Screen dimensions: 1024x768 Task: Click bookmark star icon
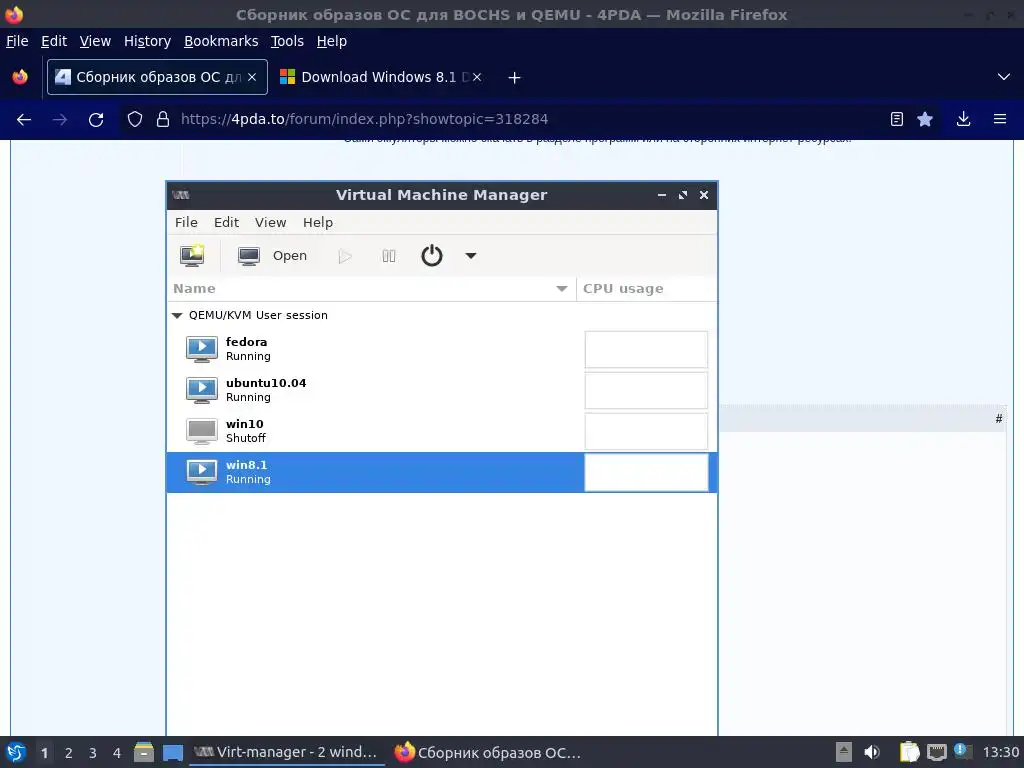click(925, 120)
